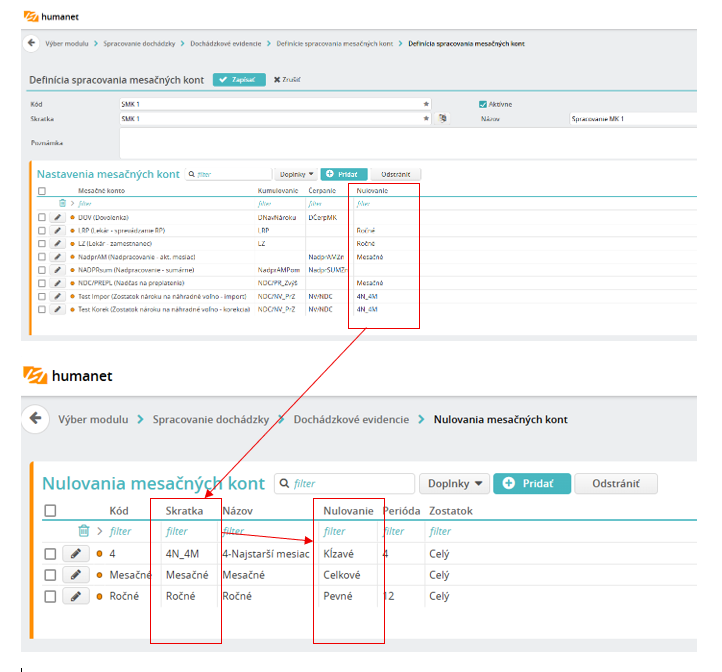Image resolution: width=722 pixels, height=672 pixels.
Task: Open Definície spracovania mesačných kont breadcrumb
Action: click(x=335, y=43)
